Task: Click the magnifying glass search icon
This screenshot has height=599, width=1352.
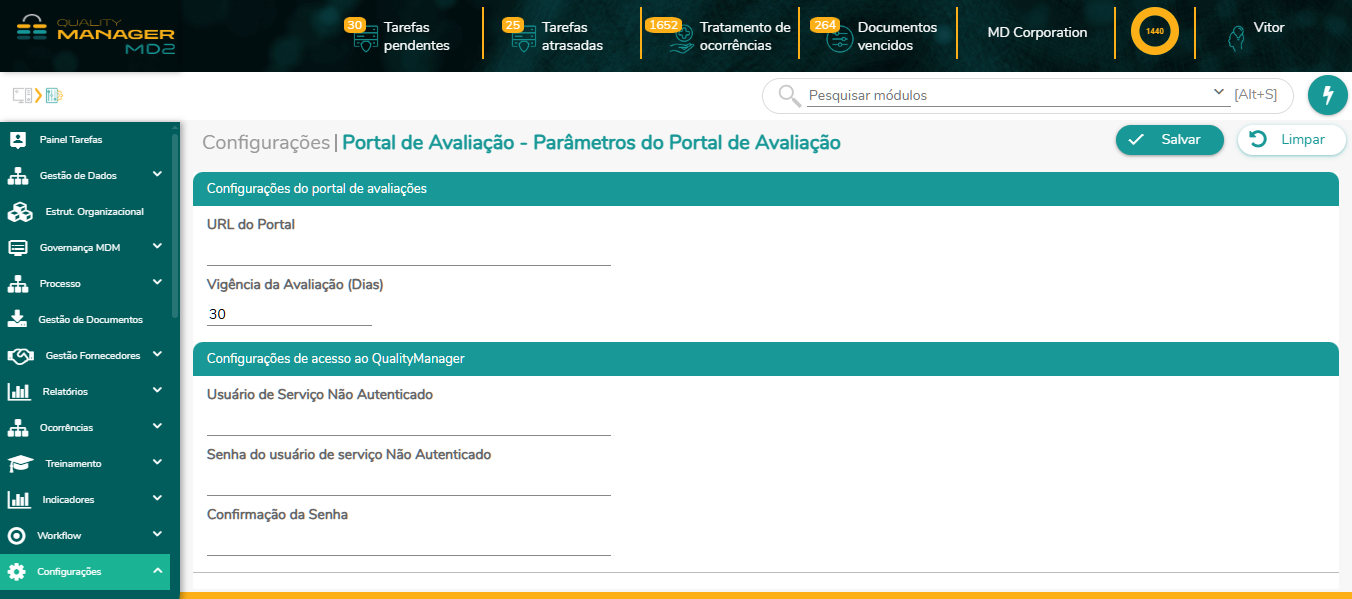Action: 789,95
